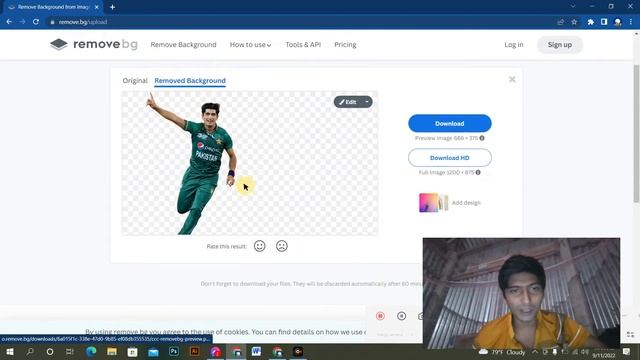640x360 pixels.
Task: Go forward in browser history
Action: tap(22, 22)
